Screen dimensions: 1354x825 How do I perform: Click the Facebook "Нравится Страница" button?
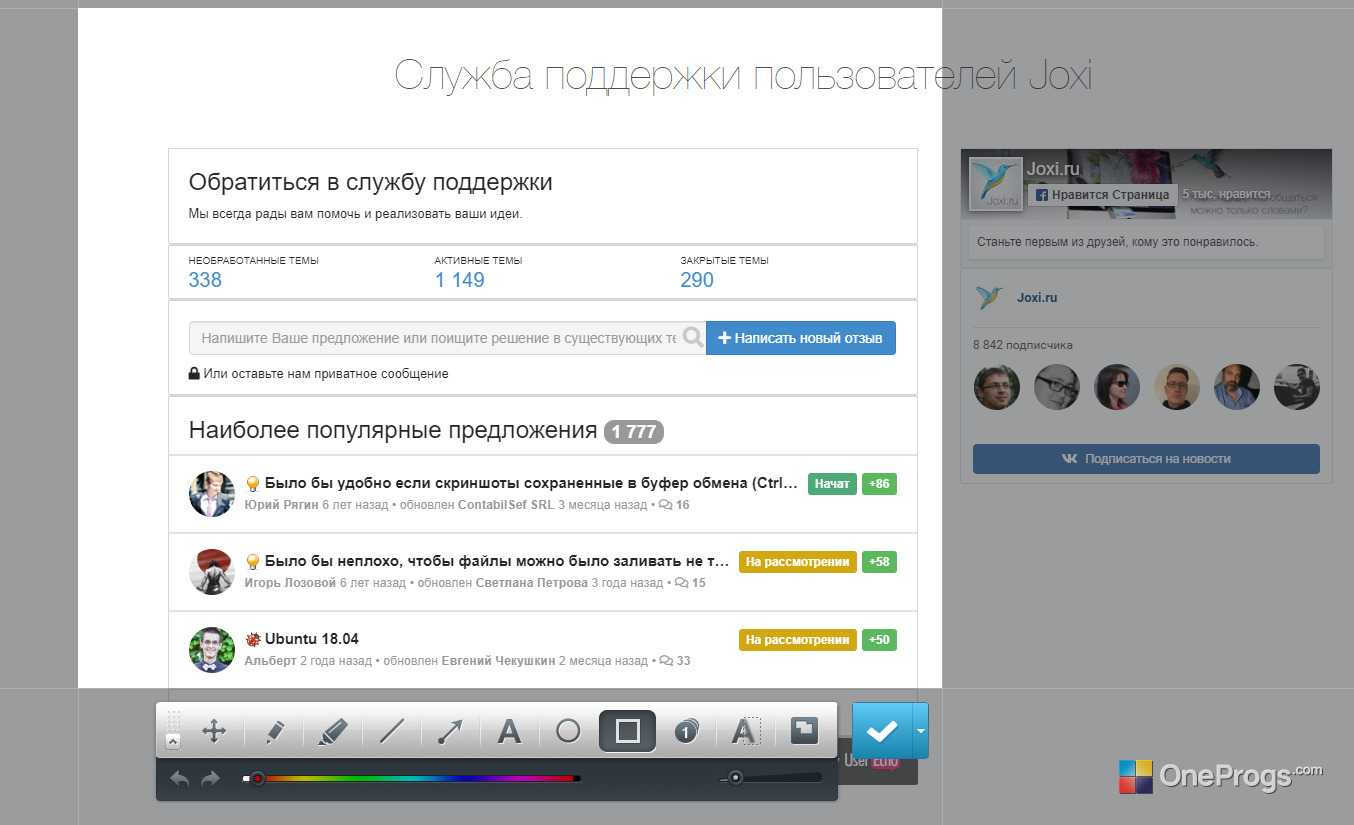pos(1102,195)
